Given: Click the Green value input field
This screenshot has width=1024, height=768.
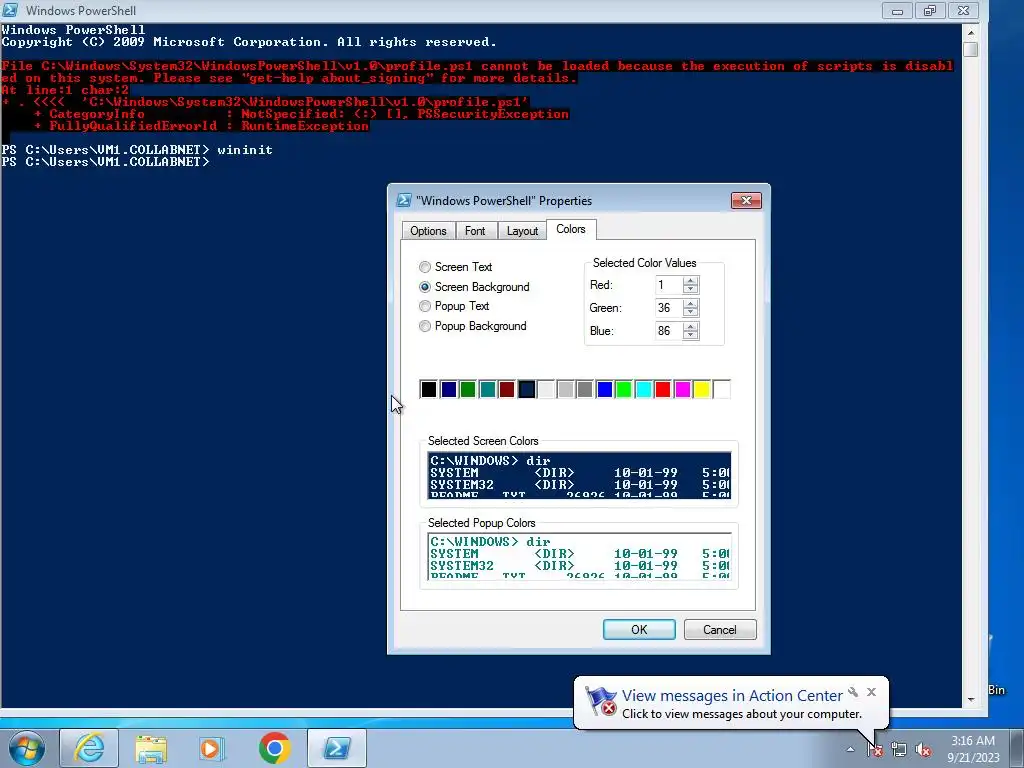Looking at the screenshot, I should [669, 308].
